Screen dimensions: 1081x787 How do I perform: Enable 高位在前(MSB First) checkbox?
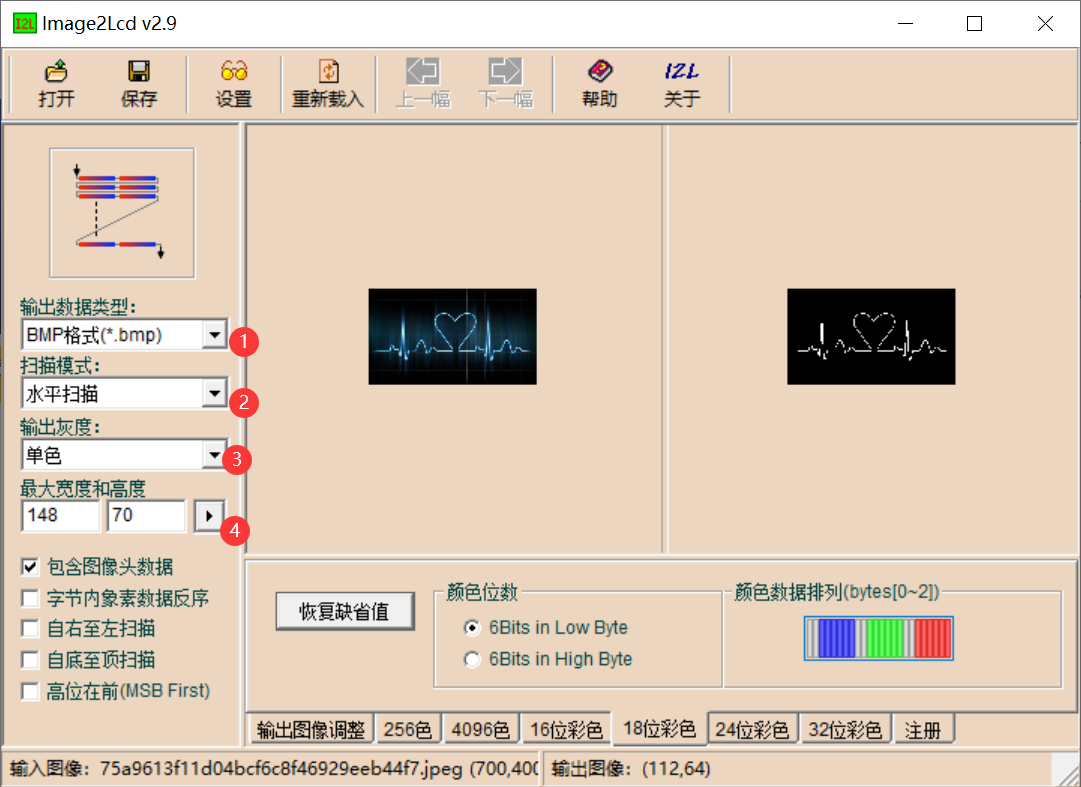[30, 691]
